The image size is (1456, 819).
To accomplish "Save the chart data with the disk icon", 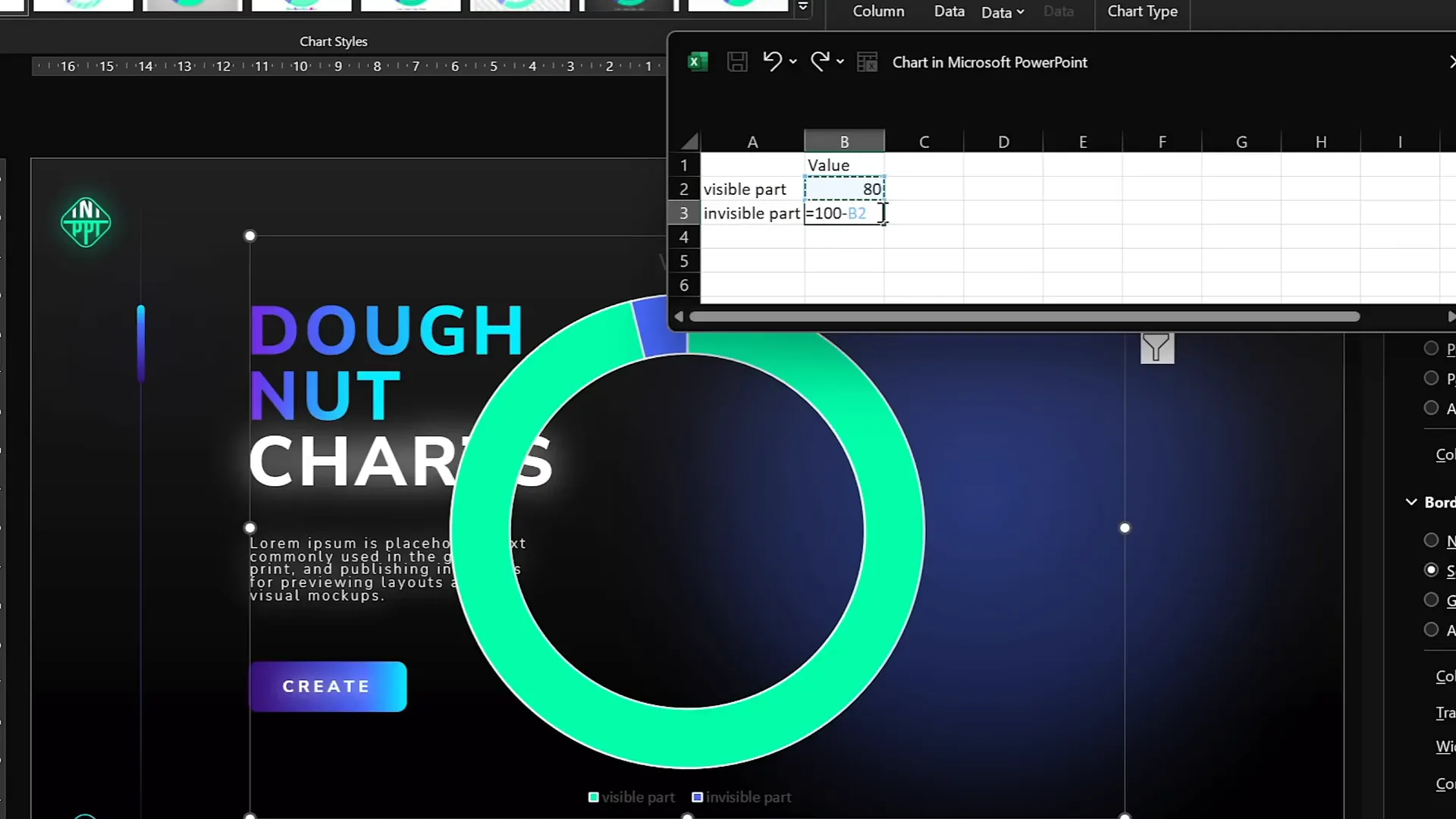I will (x=737, y=62).
